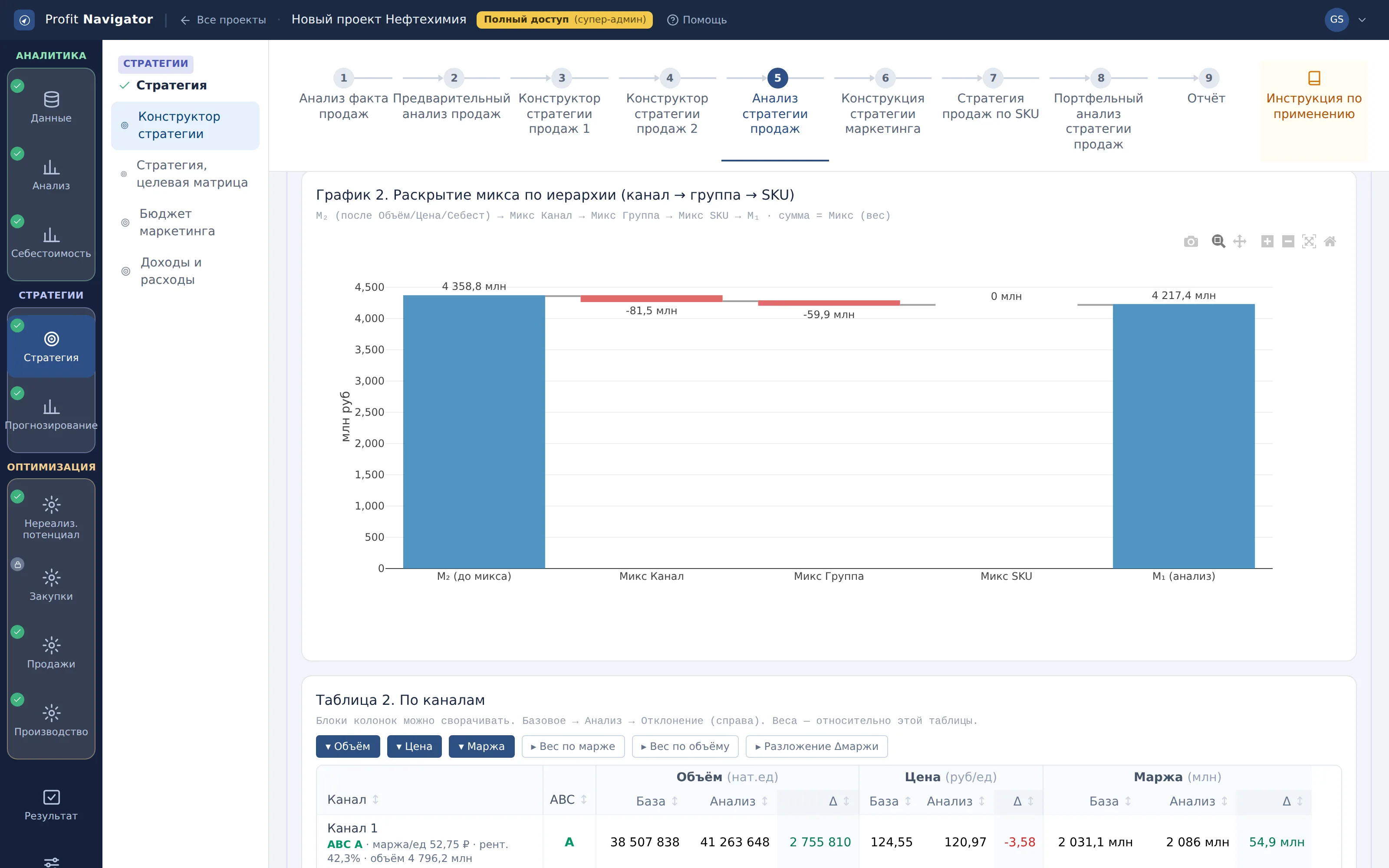Select Стратегия, целевая матрица menu item
Screen dimensions: 1389x868
[x=185, y=174]
